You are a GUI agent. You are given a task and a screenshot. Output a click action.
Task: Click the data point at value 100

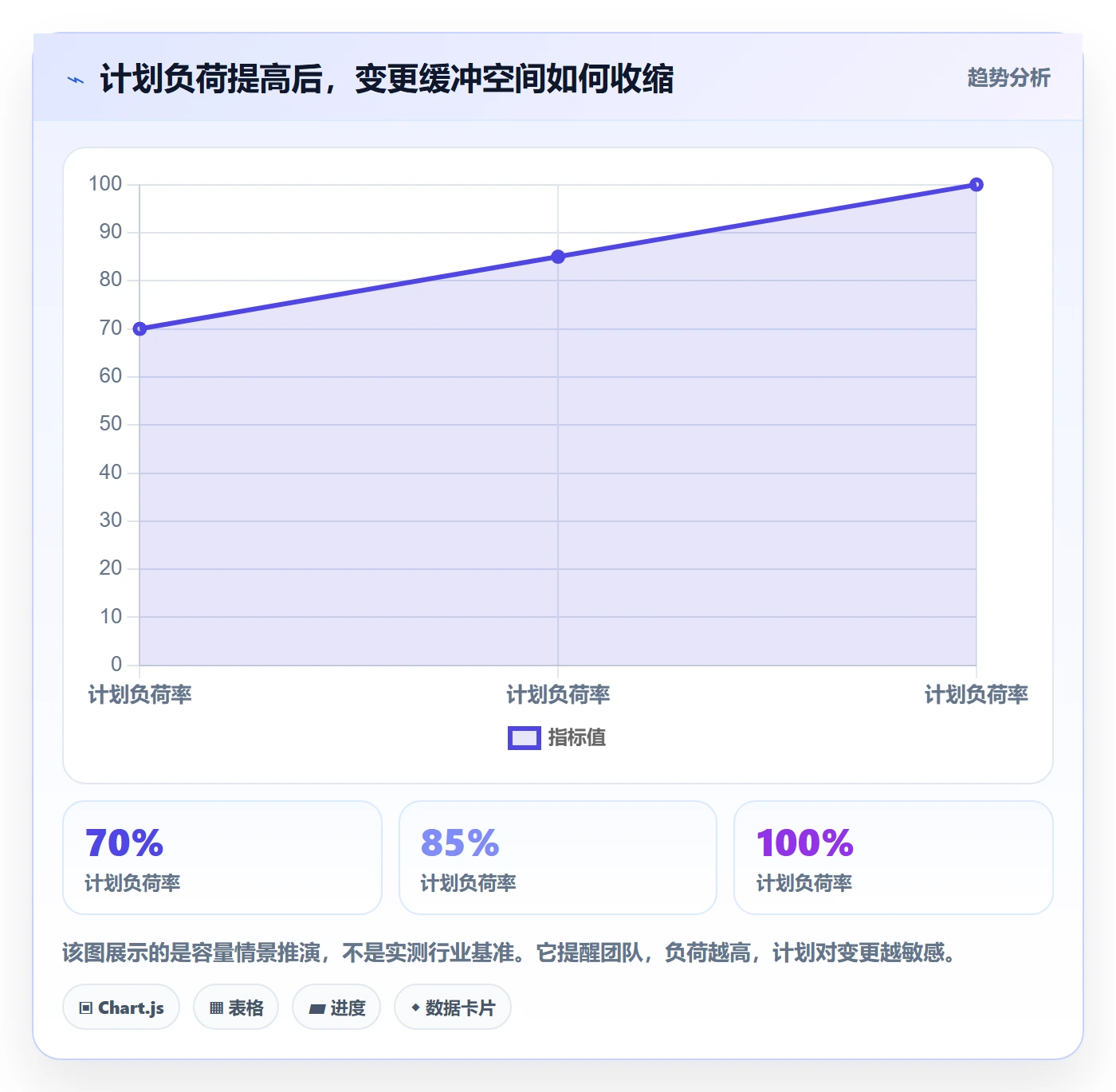pos(976,185)
